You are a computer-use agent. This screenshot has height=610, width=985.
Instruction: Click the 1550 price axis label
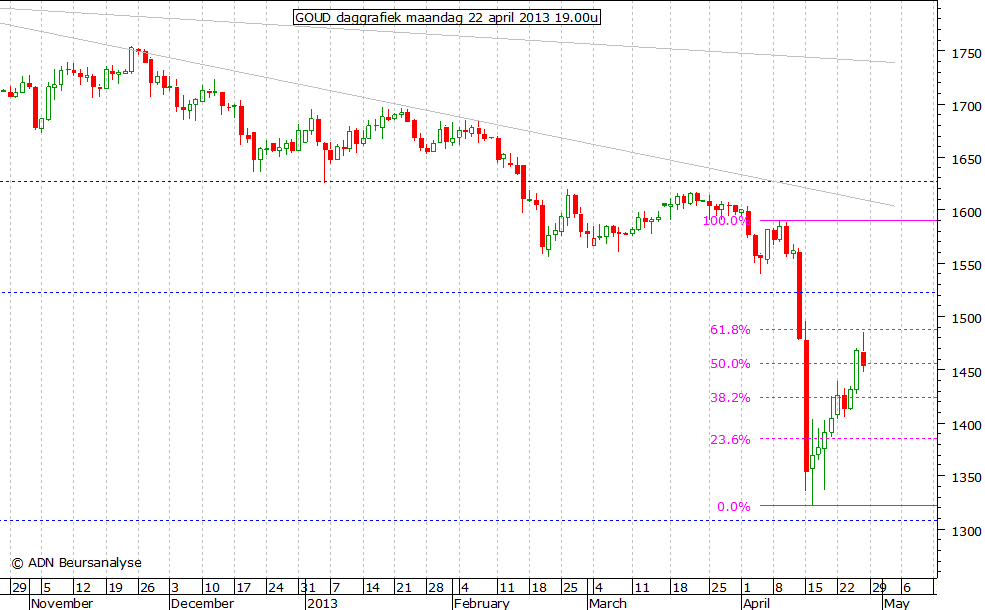tap(966, 266)
